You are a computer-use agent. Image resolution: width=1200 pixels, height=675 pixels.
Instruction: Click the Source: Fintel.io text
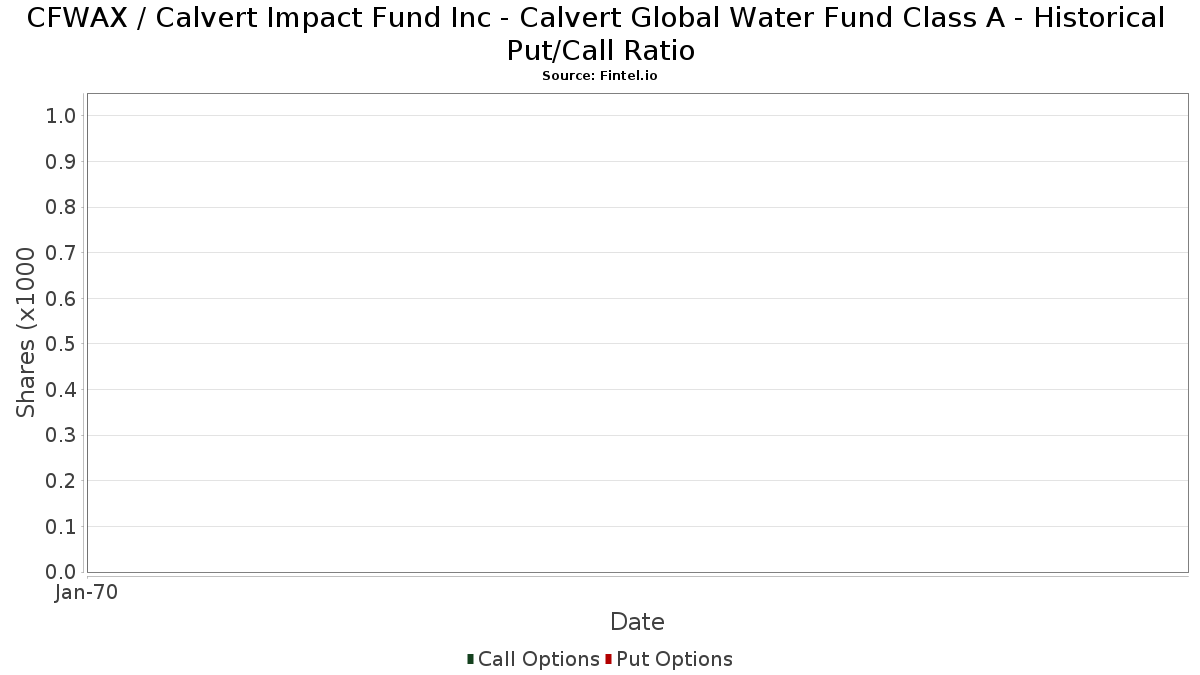click(x=600, y=76)
